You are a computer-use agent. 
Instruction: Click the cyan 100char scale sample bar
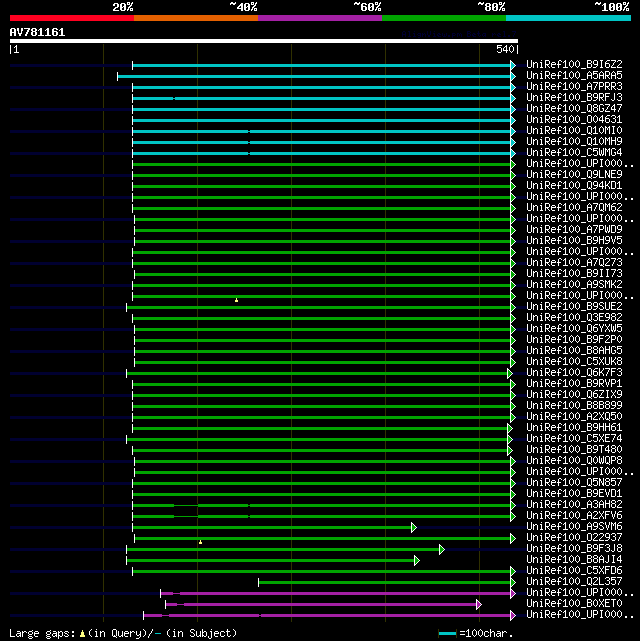click(447, 634)
